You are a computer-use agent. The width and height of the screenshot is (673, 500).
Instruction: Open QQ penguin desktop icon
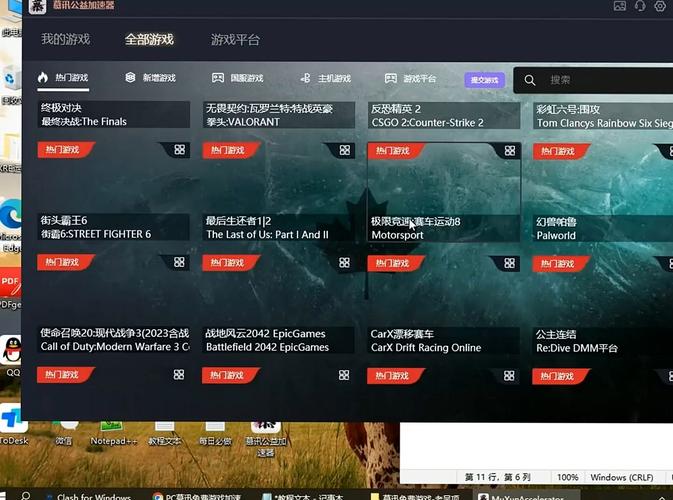[x=12, y=351]
